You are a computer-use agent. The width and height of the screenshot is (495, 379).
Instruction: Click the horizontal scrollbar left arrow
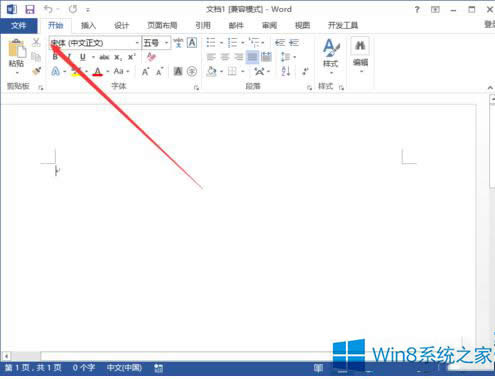point(6,356)
